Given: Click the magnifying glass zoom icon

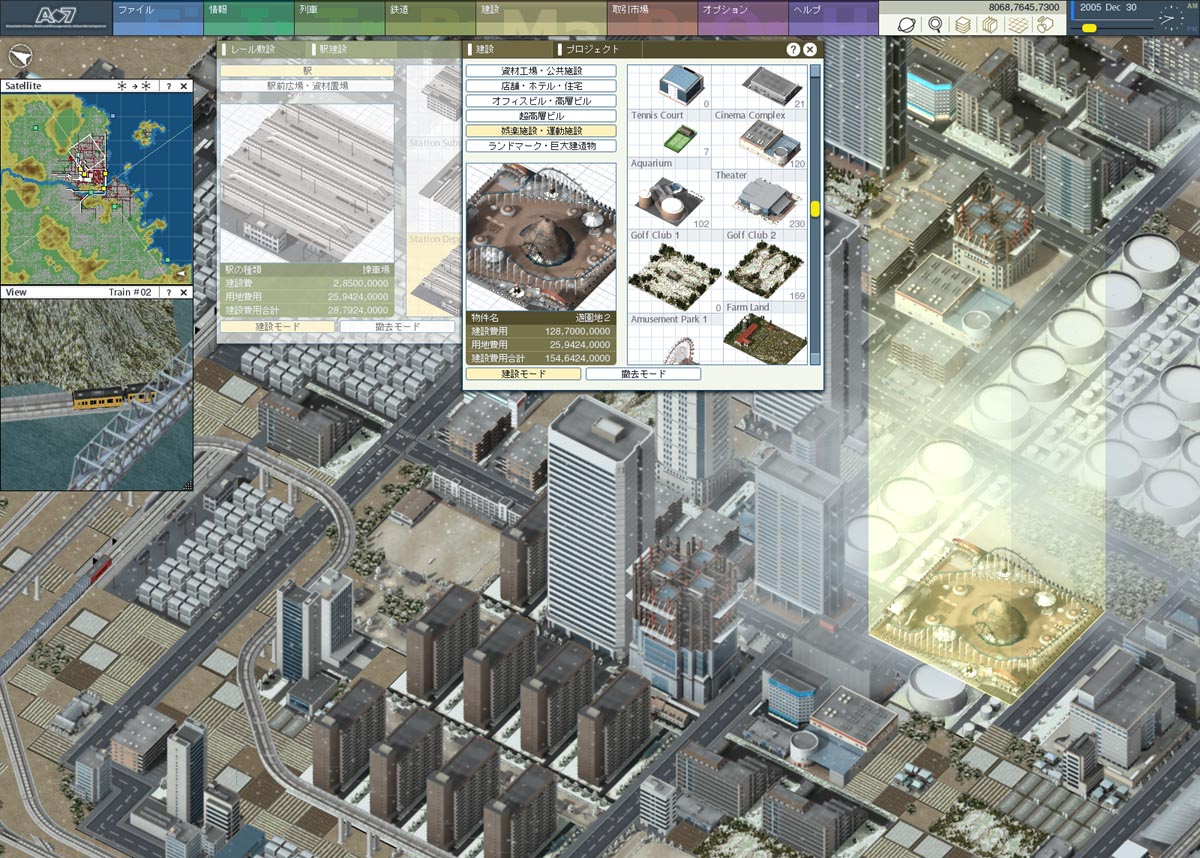Looking at the screenshot, I should [x=935, y=25].
